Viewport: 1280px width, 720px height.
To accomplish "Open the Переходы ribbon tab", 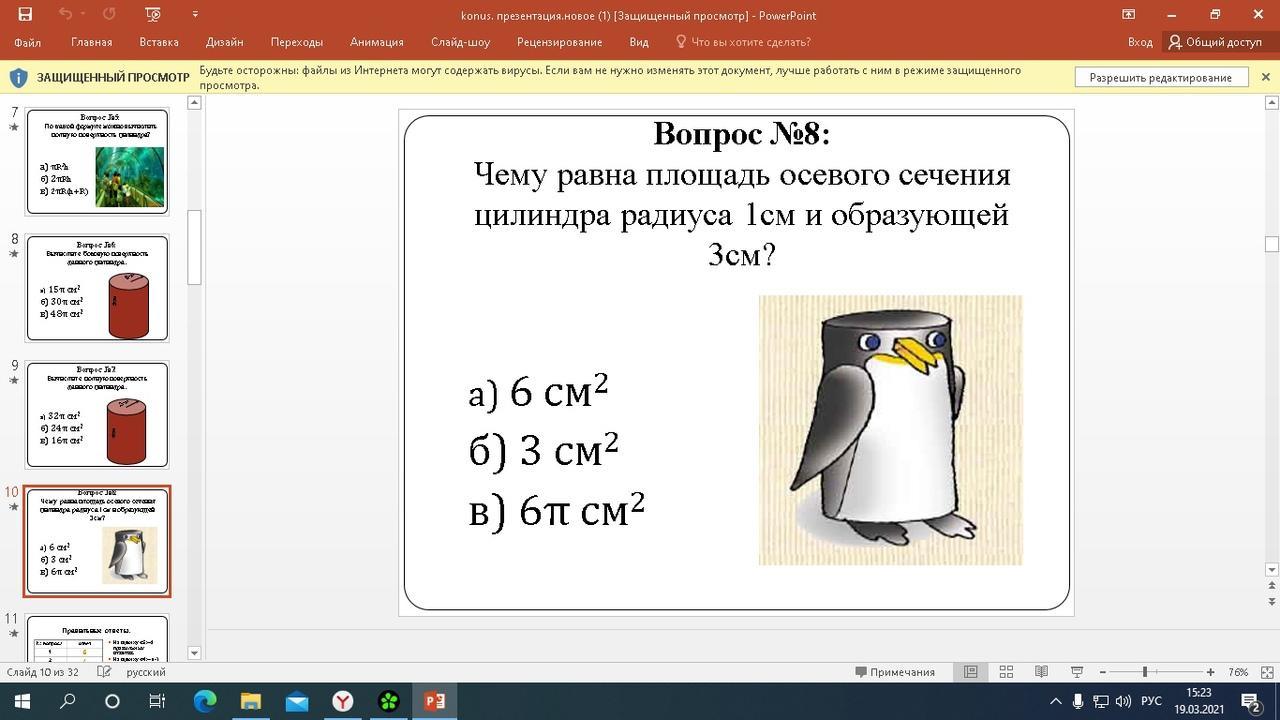I will pyautogui.click(x=297, y=42).
